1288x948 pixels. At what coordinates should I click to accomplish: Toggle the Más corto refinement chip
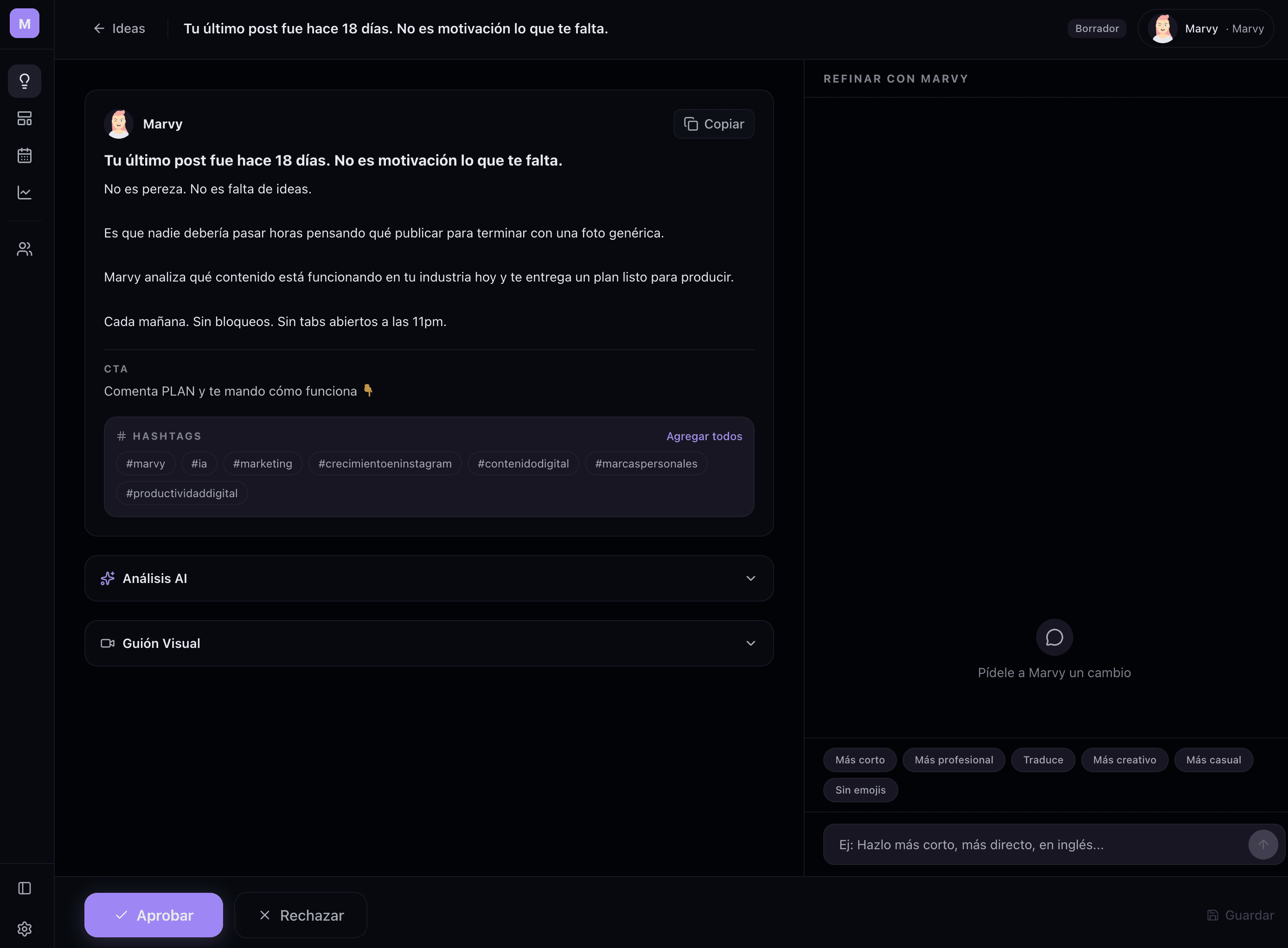tap(859, 759)
